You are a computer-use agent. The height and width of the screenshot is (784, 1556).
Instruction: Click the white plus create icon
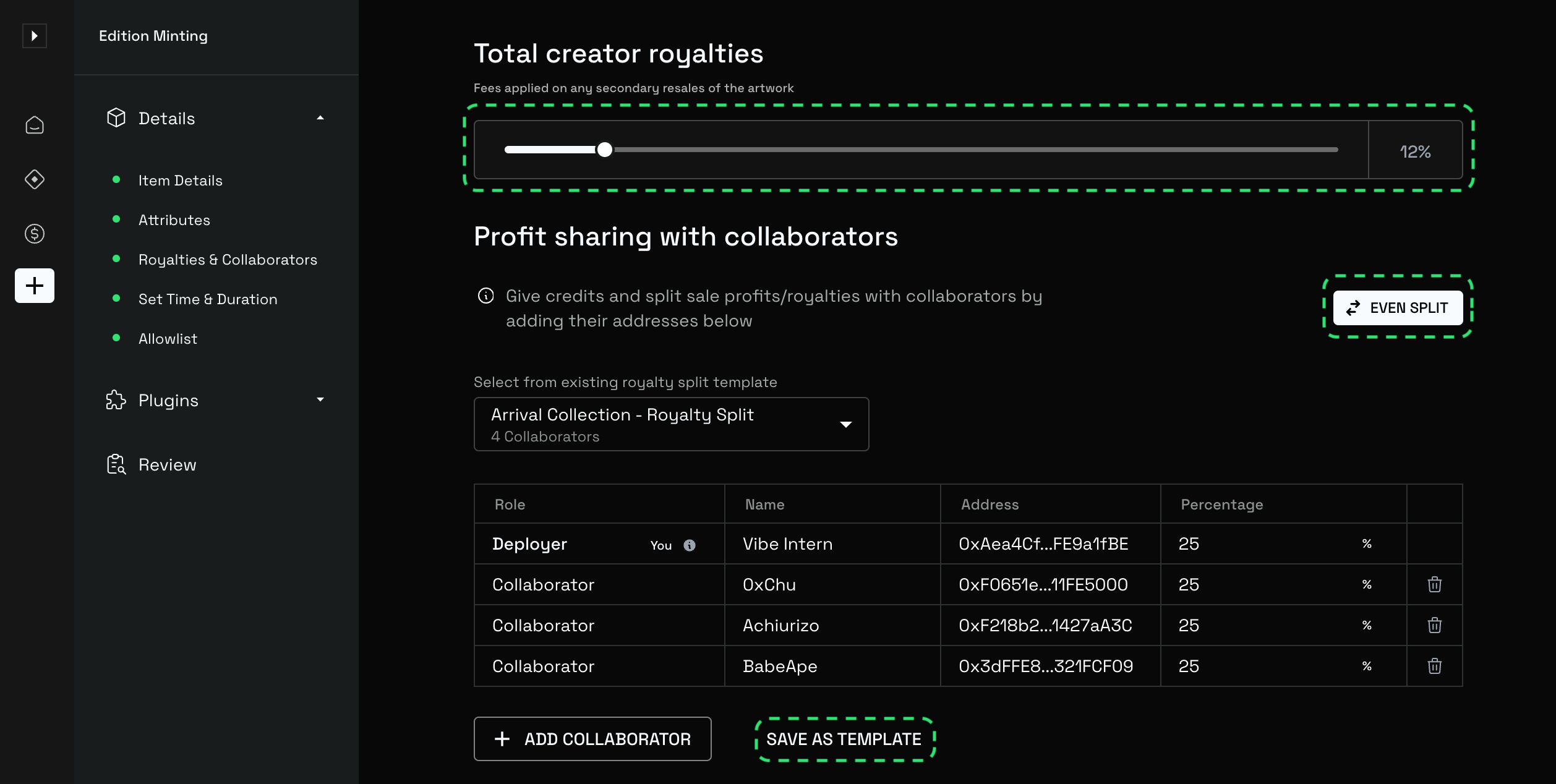click(x=35, y=286)
